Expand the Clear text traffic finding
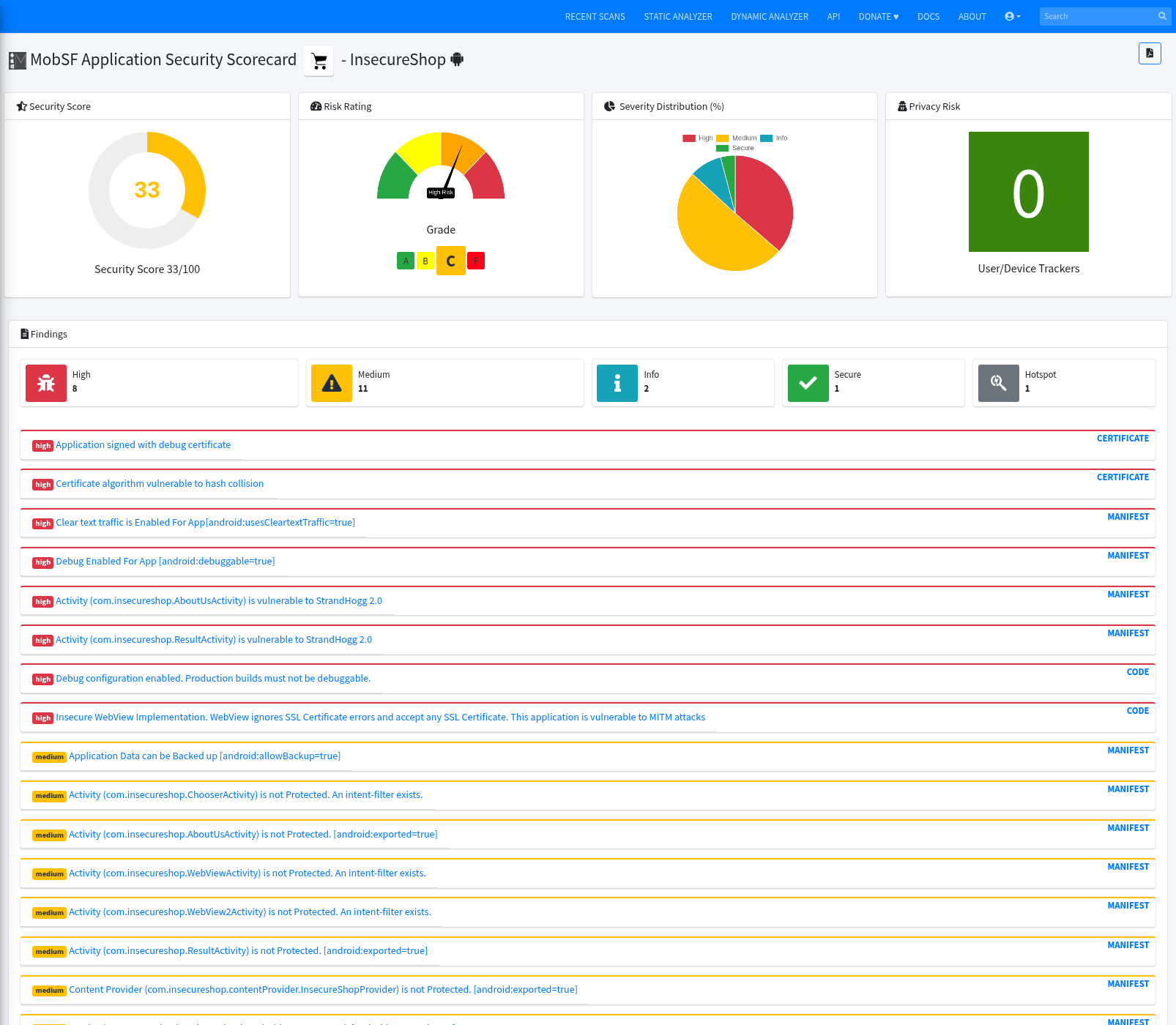This screenshot has height=1025, width=1176. click(205, 522)
